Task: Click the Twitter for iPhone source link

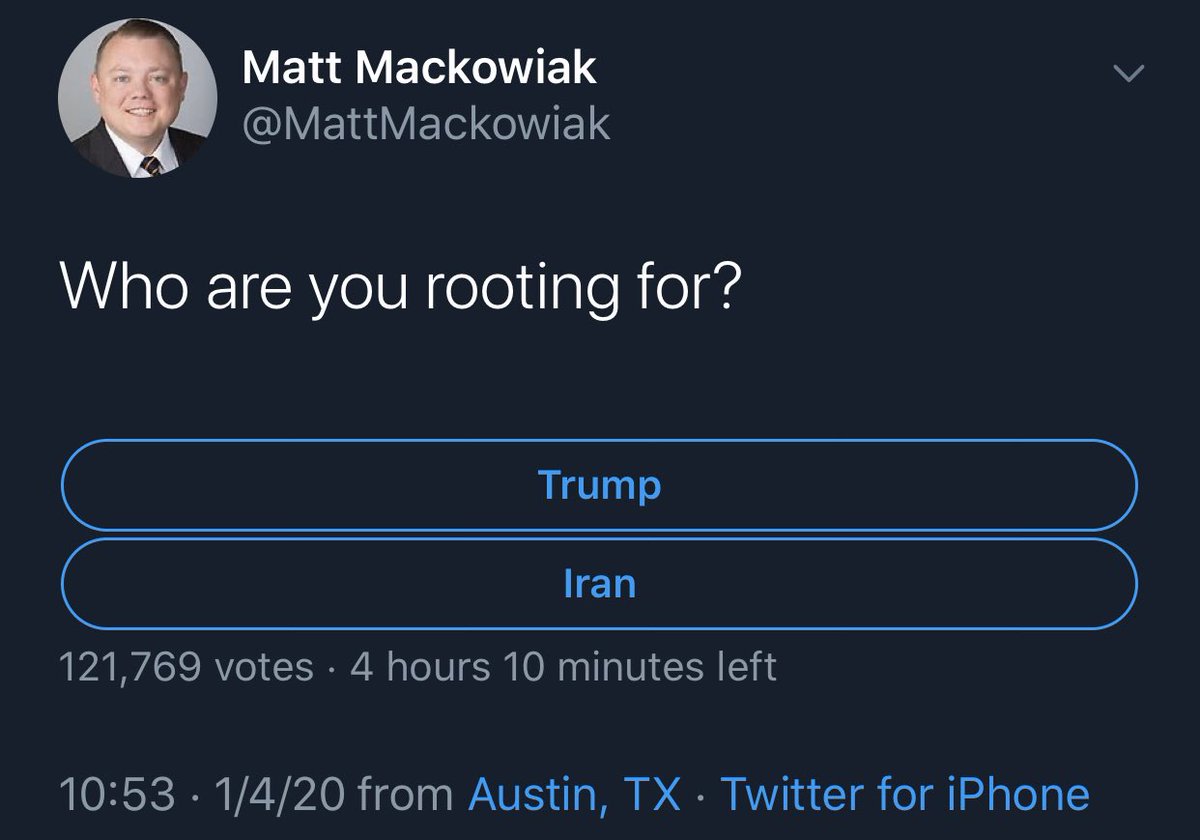Action: click(904, 794)
